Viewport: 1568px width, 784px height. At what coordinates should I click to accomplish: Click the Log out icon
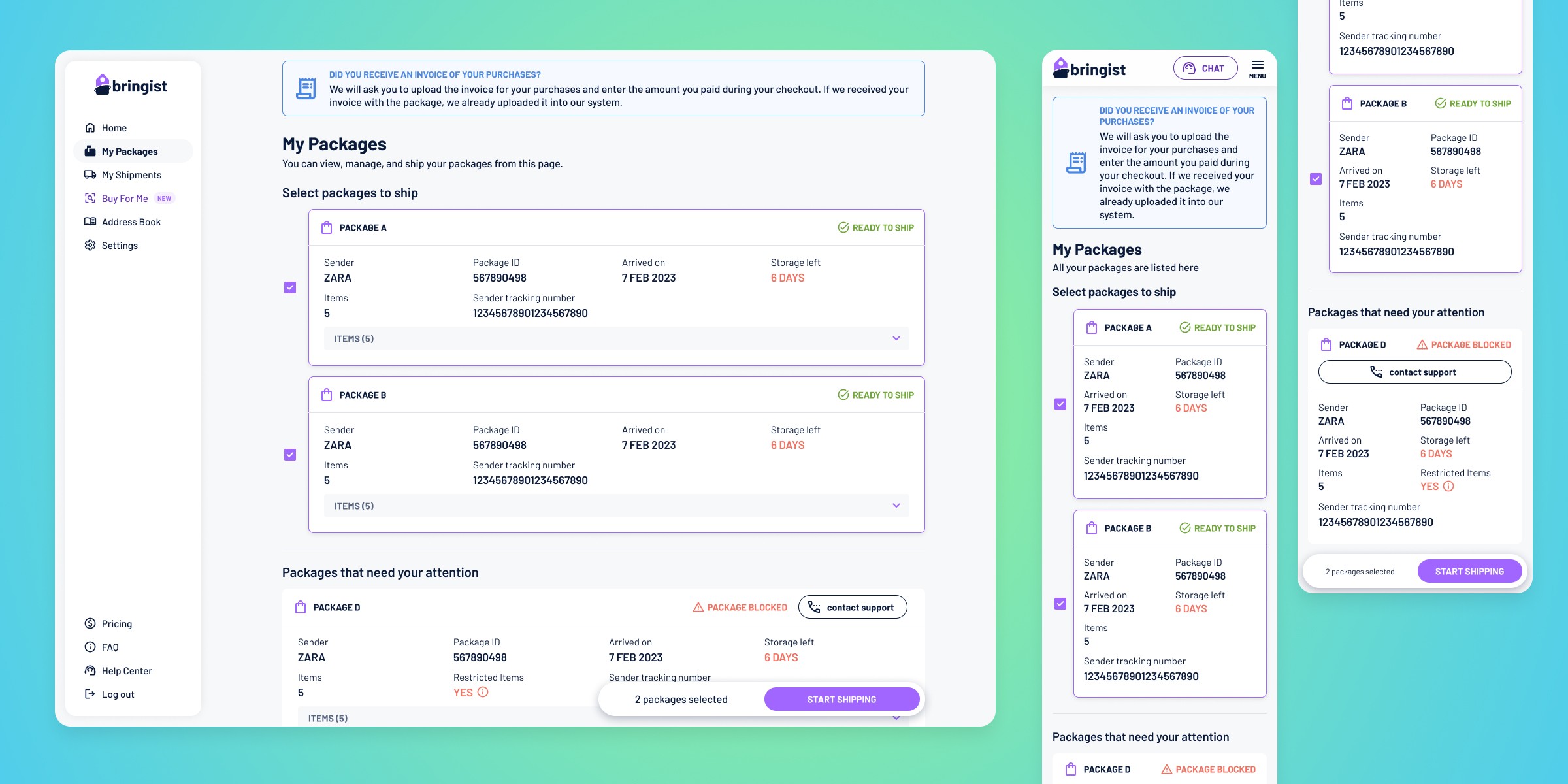90,694
